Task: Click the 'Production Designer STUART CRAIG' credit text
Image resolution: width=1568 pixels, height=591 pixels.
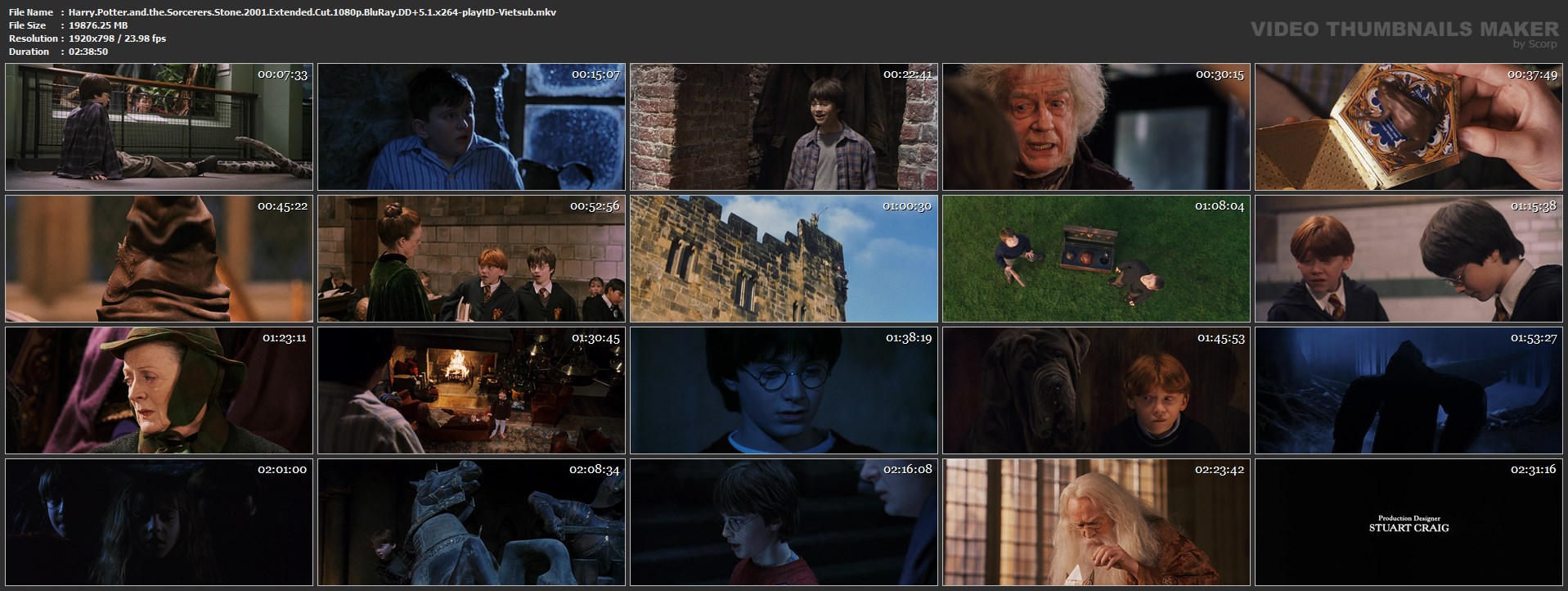Action: pyautogui.click(x=1409, y=524)
